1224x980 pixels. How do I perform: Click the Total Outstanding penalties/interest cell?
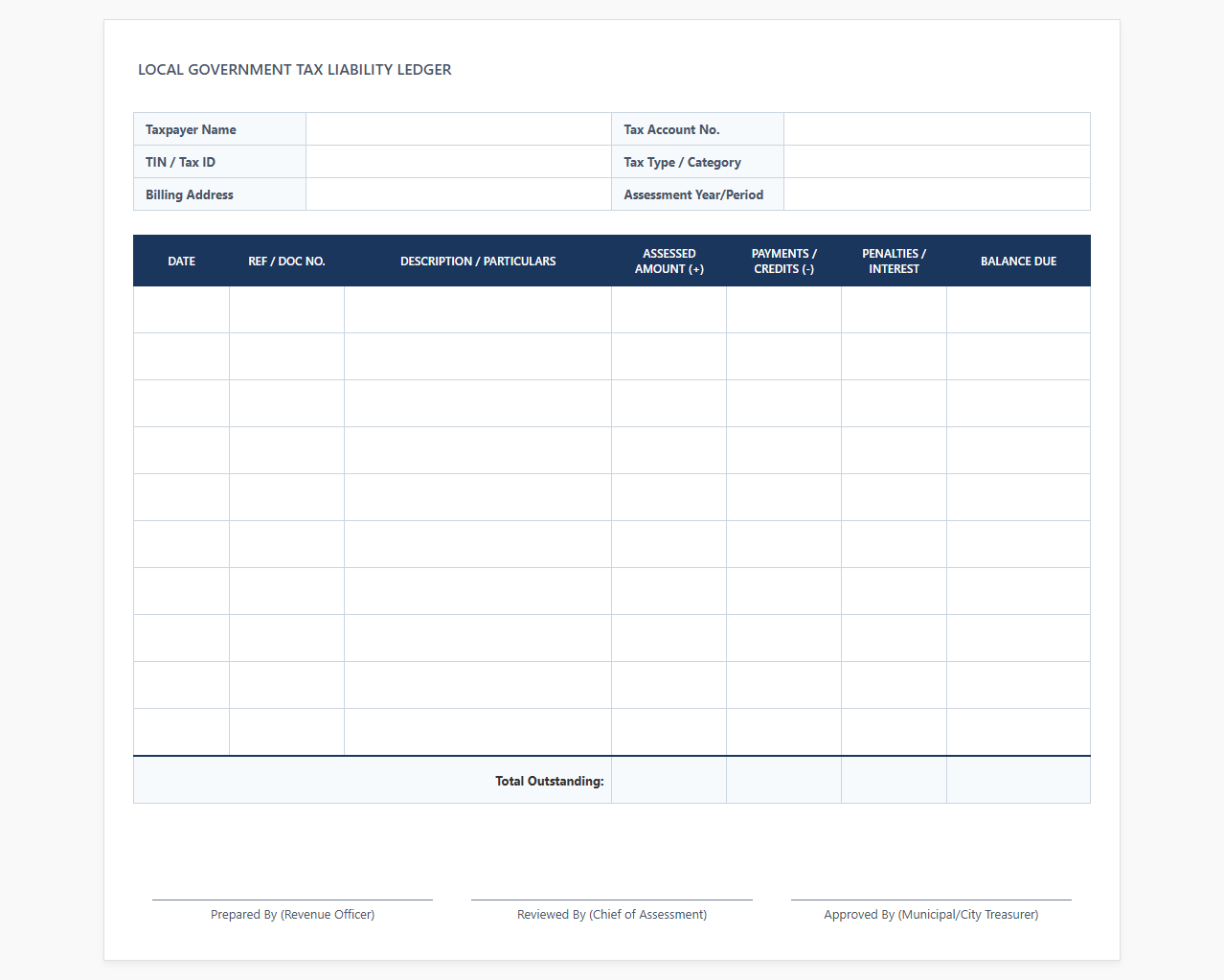(895, 780)
